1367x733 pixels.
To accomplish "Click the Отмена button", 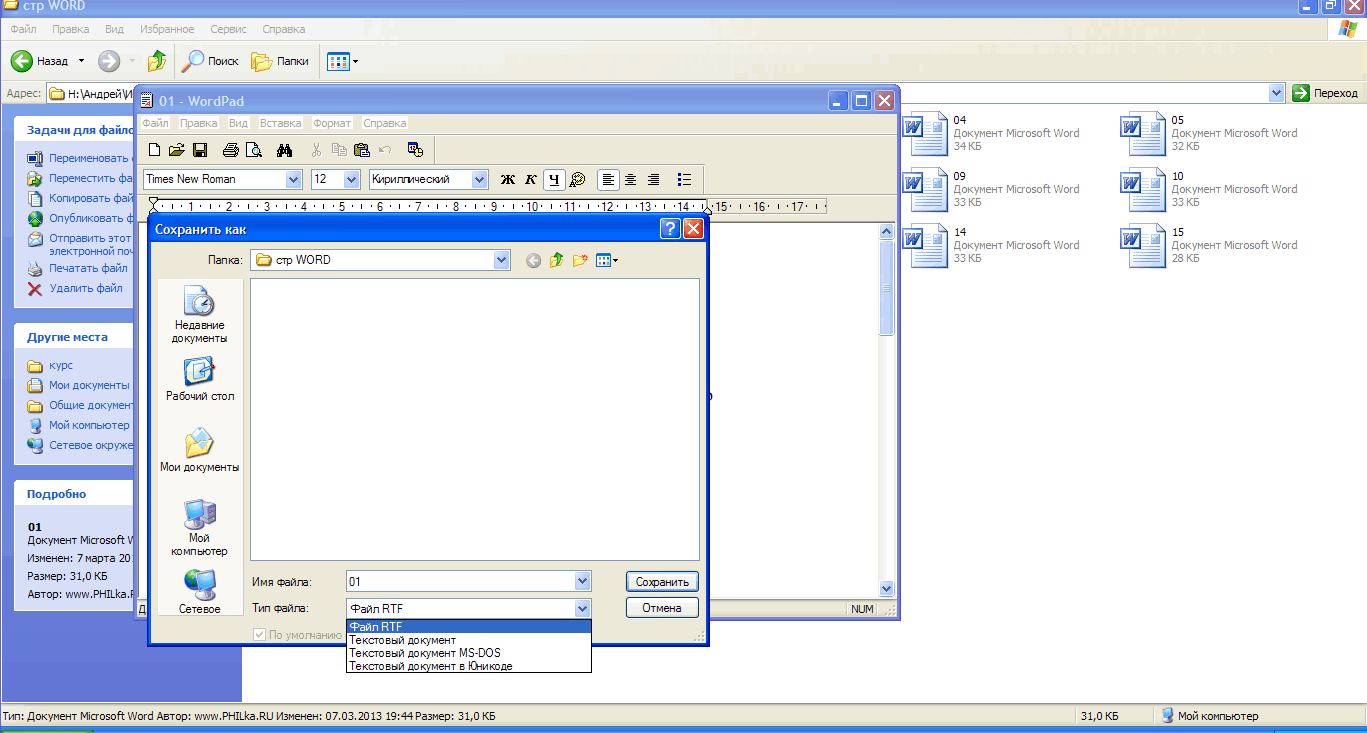I will point(662,608).
